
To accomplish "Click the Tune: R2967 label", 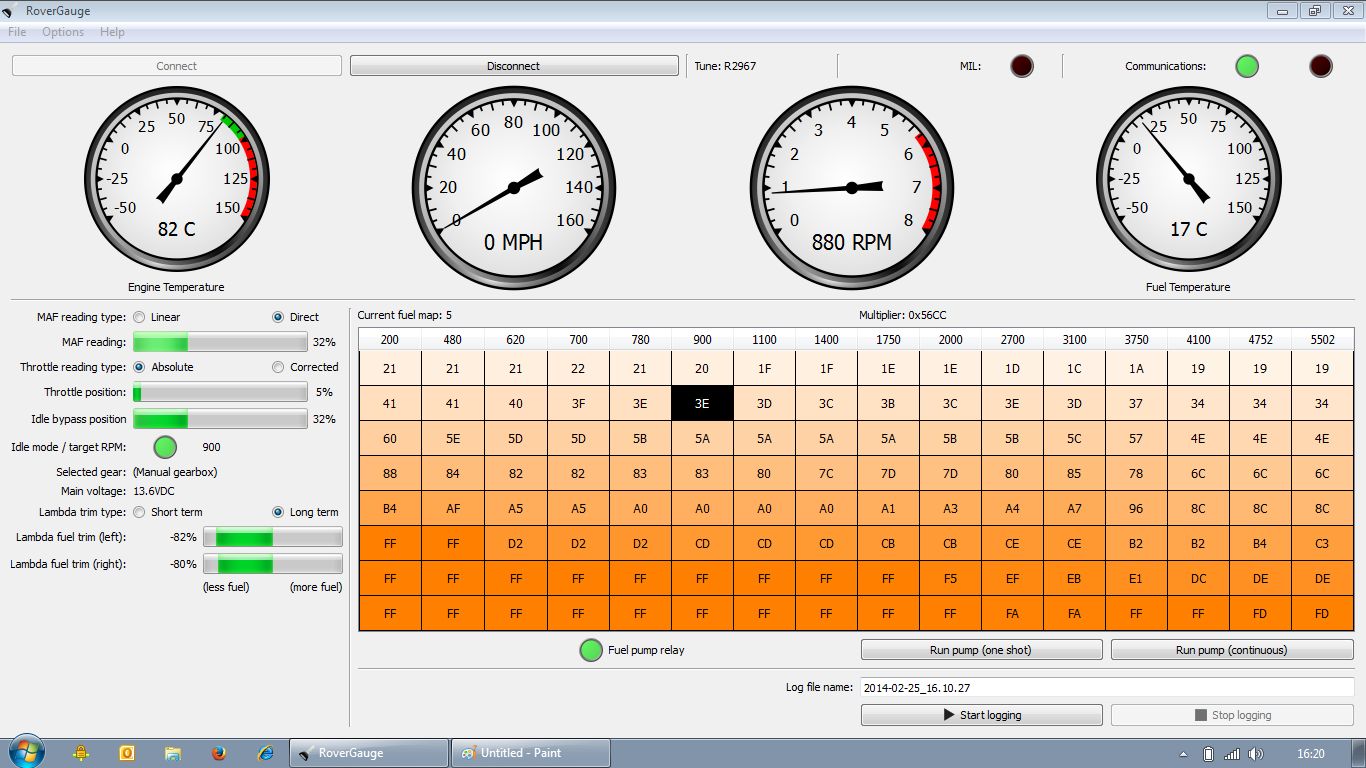I will coord(725,66).
